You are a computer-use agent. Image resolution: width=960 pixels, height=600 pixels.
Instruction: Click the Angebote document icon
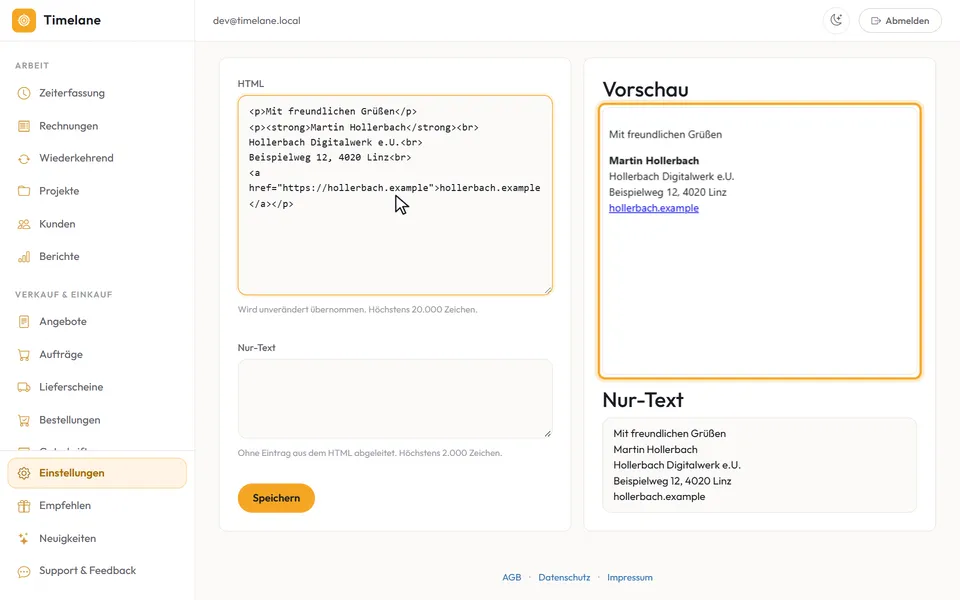pyautogui.click(x=24, y=321)
